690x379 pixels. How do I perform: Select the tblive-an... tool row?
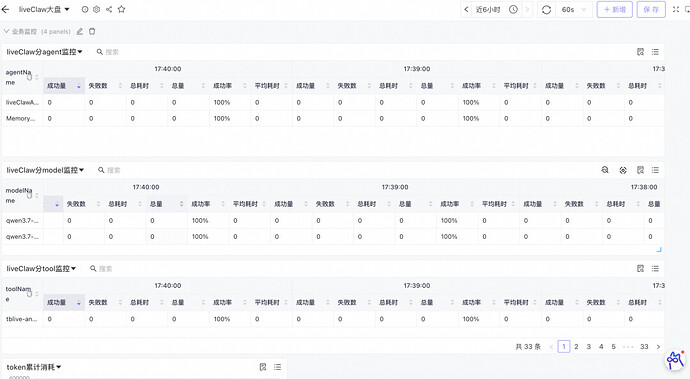click(333, 319)
